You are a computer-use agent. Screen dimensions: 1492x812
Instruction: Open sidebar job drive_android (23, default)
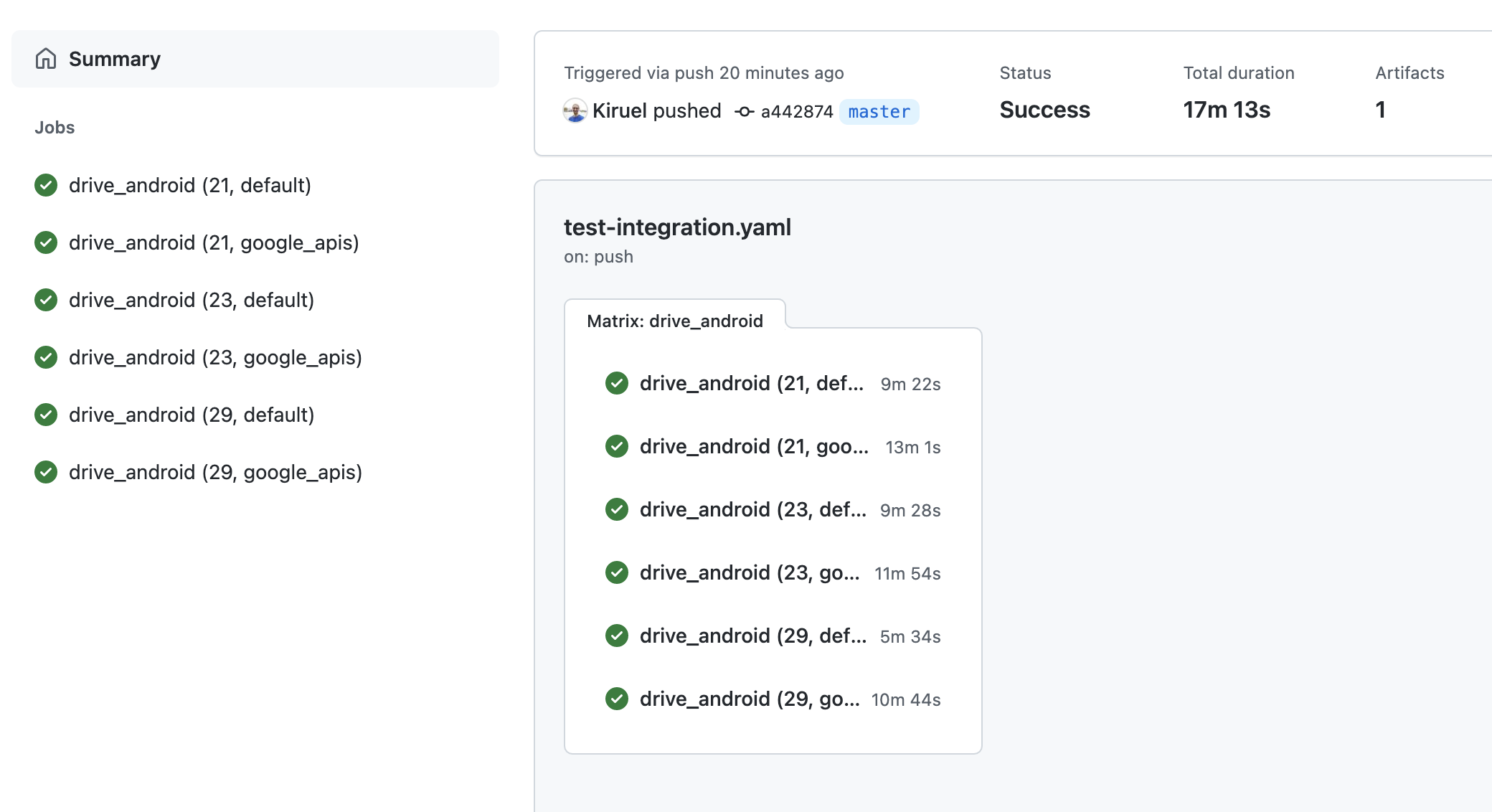[192, 300]
